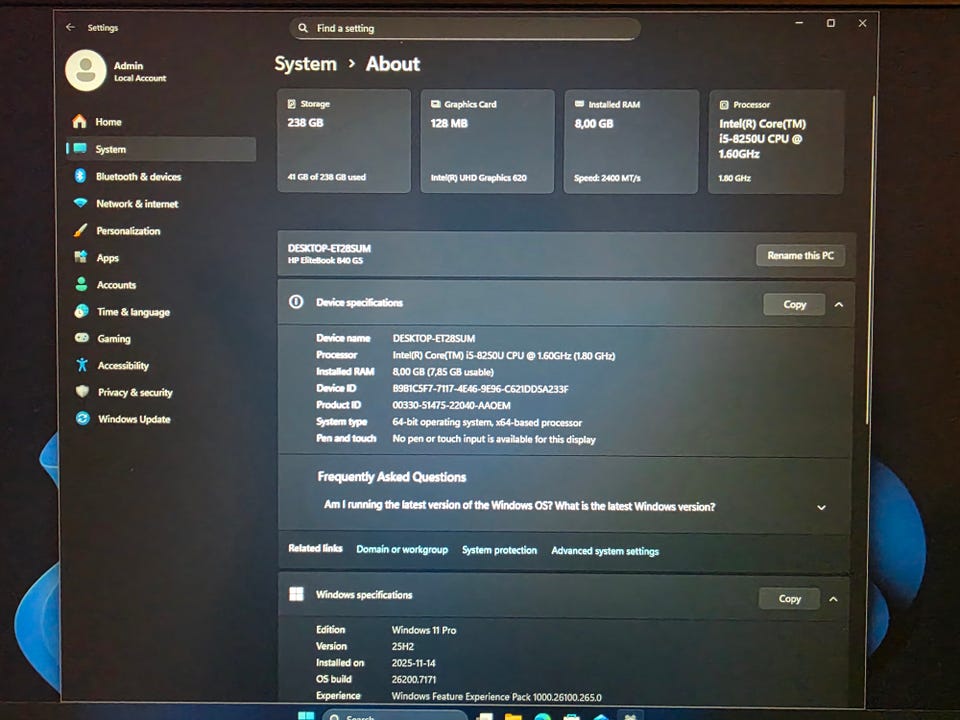
Task: Click the System breadcrumb in the header
Action: pyautogui.click(x=306, y=64)
